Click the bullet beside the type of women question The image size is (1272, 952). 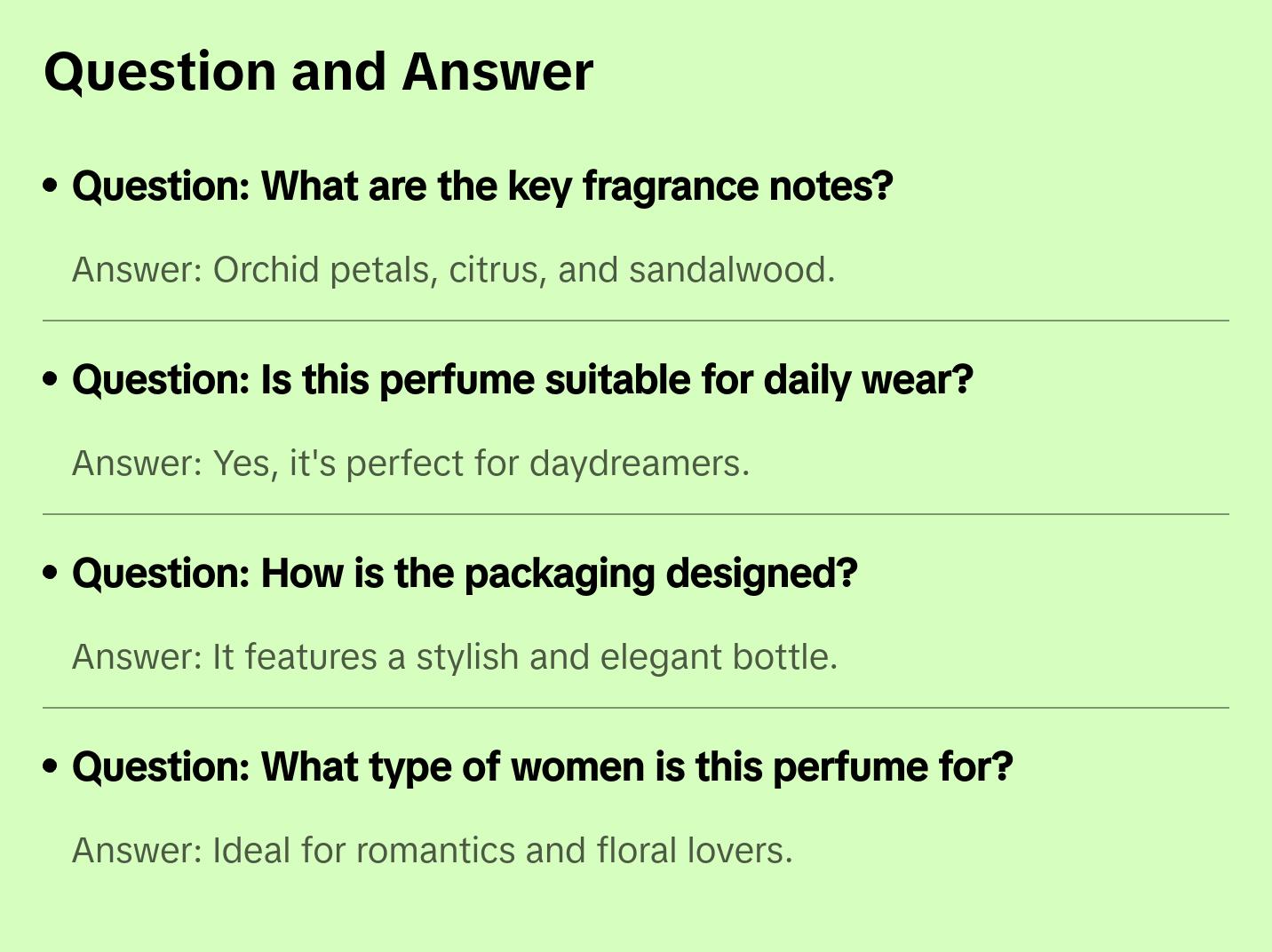coord(51,766)
